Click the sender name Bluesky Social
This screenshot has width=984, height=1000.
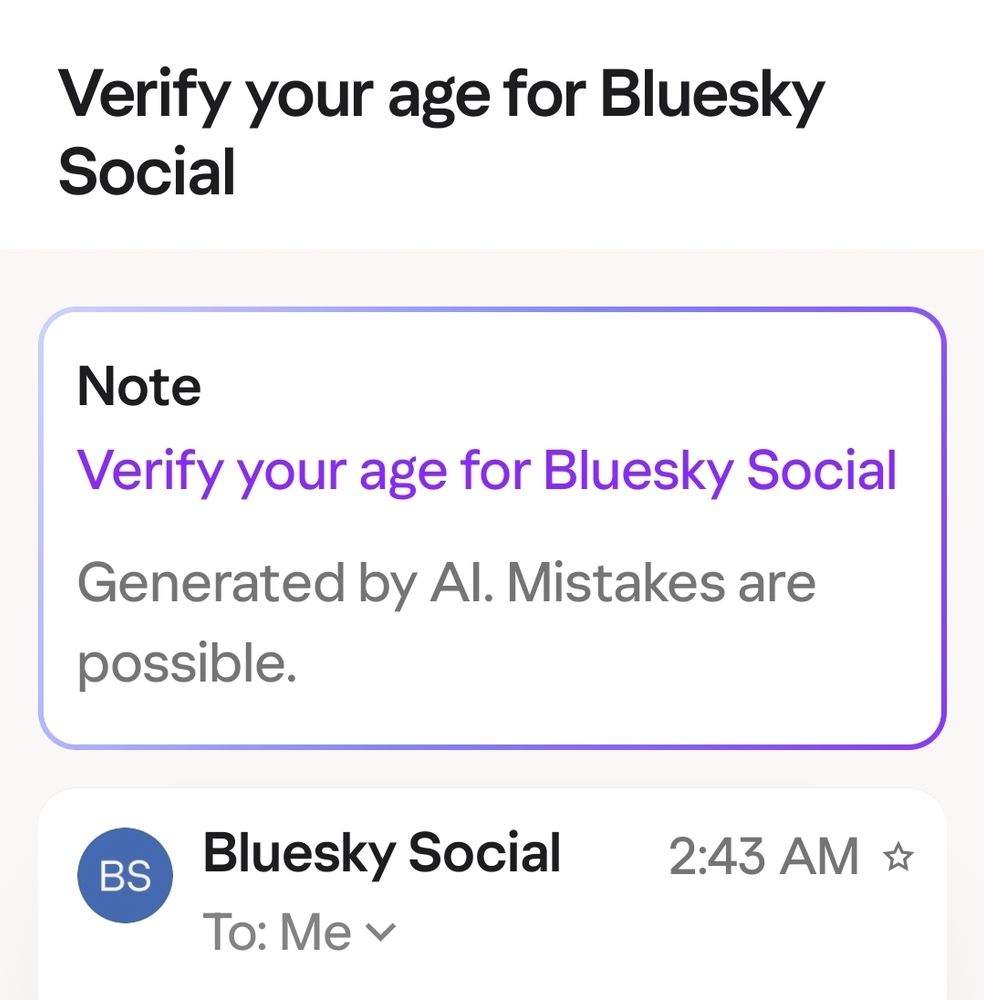pos(383,854)
